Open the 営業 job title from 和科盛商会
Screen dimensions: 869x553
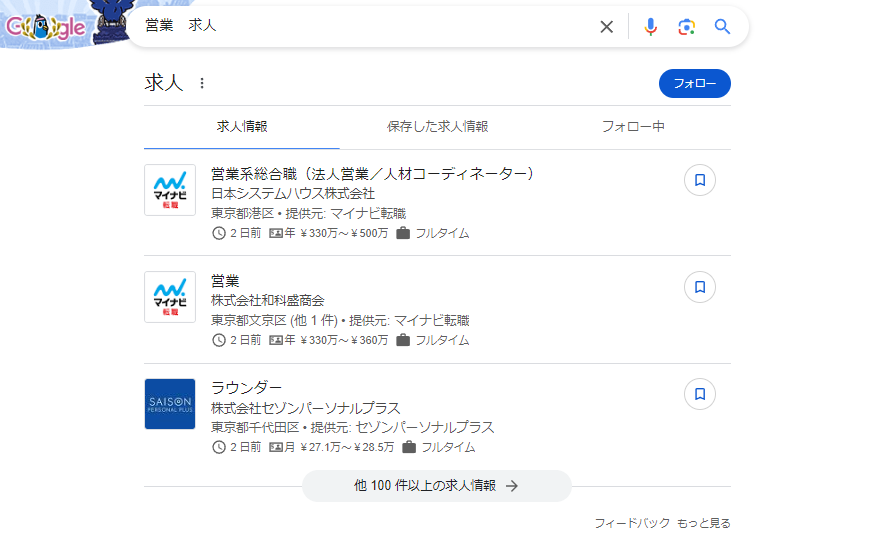pos(225,281)
